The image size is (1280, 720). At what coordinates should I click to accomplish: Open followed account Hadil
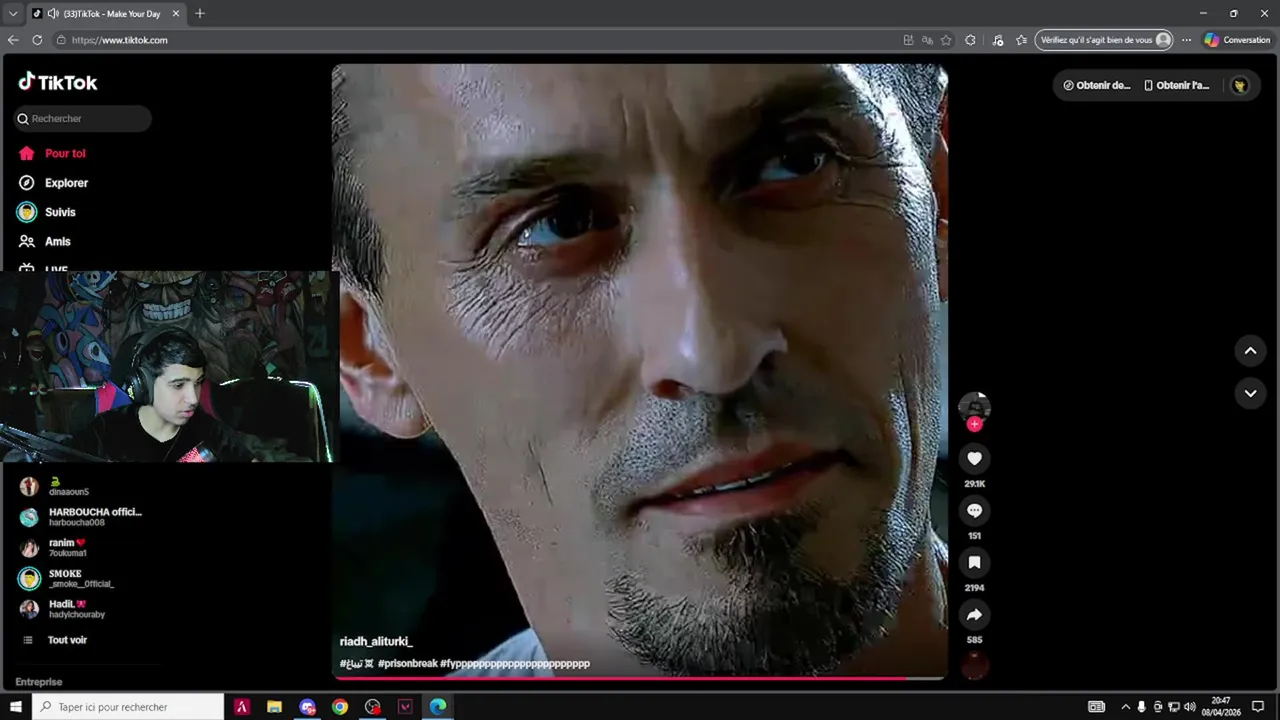[63, 609]
